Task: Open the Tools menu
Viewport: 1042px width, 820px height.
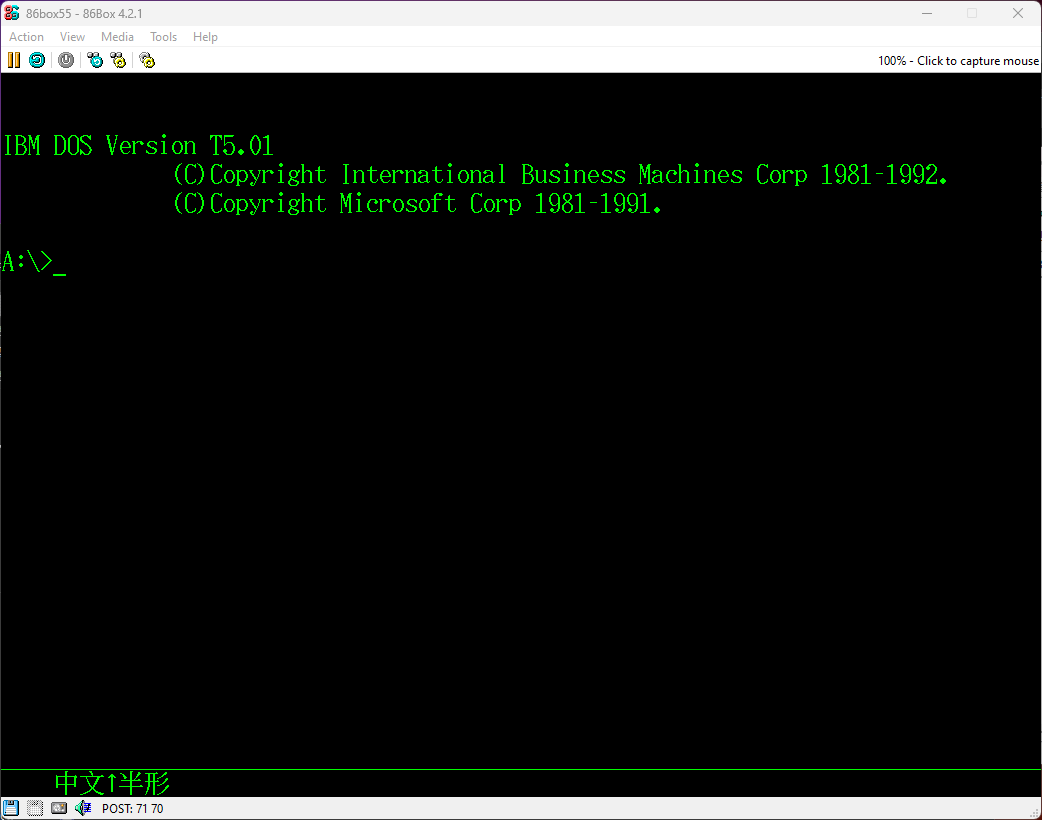Action: (163, 37)
